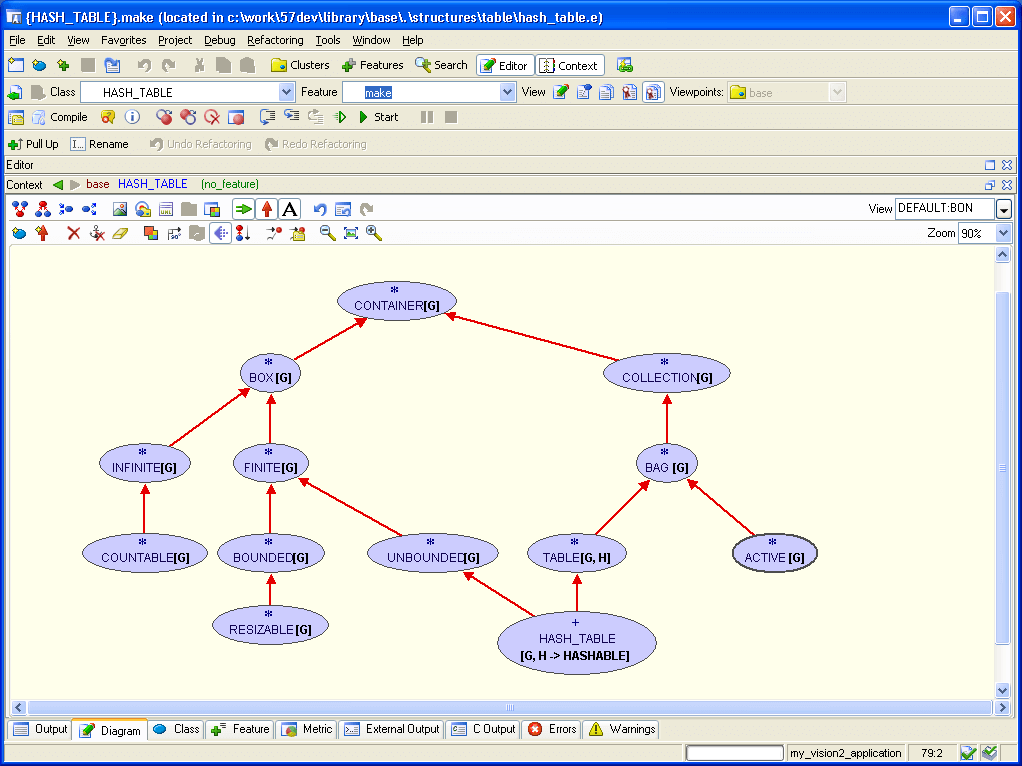Click the system information icon
This screenshot has width=1022, height=766.
[x=132, y=117]
